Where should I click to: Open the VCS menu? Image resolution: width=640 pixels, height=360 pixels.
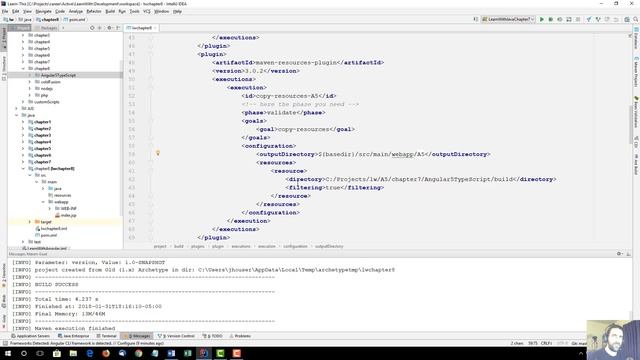(147, 11)
